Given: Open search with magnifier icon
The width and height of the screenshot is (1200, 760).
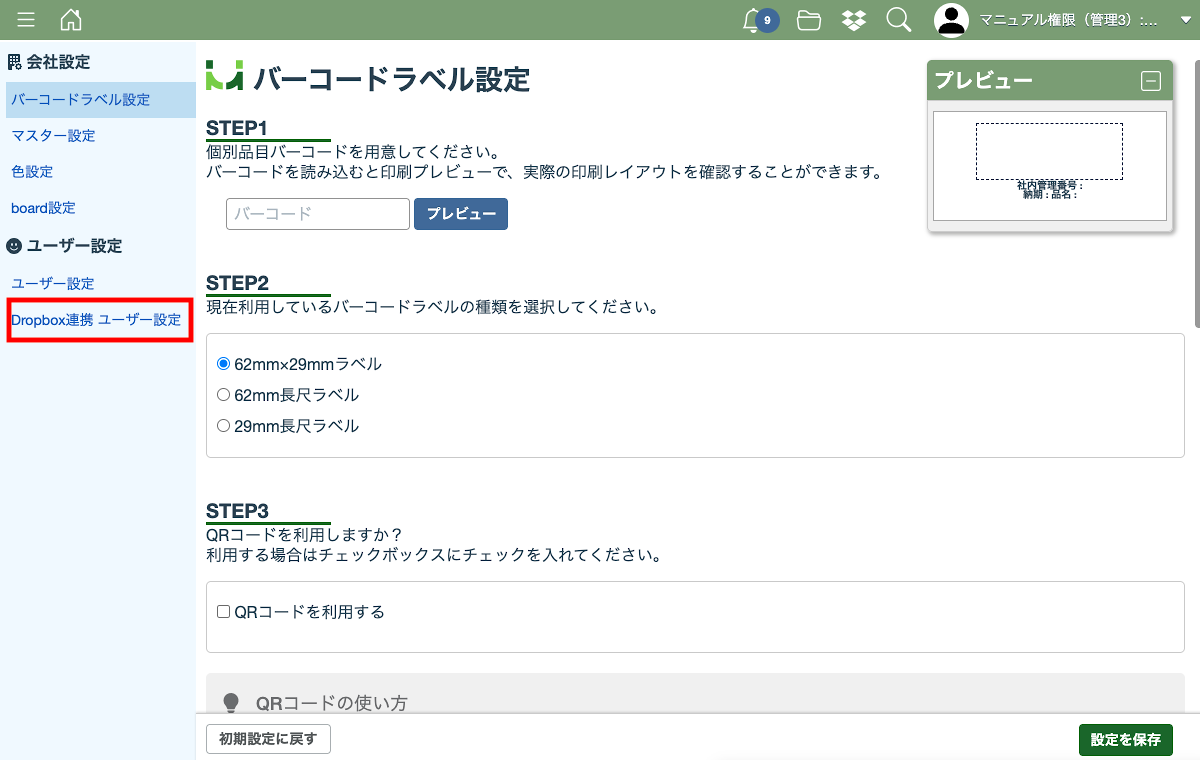Looking at the screenshot, I should click(x=898, y=20).
